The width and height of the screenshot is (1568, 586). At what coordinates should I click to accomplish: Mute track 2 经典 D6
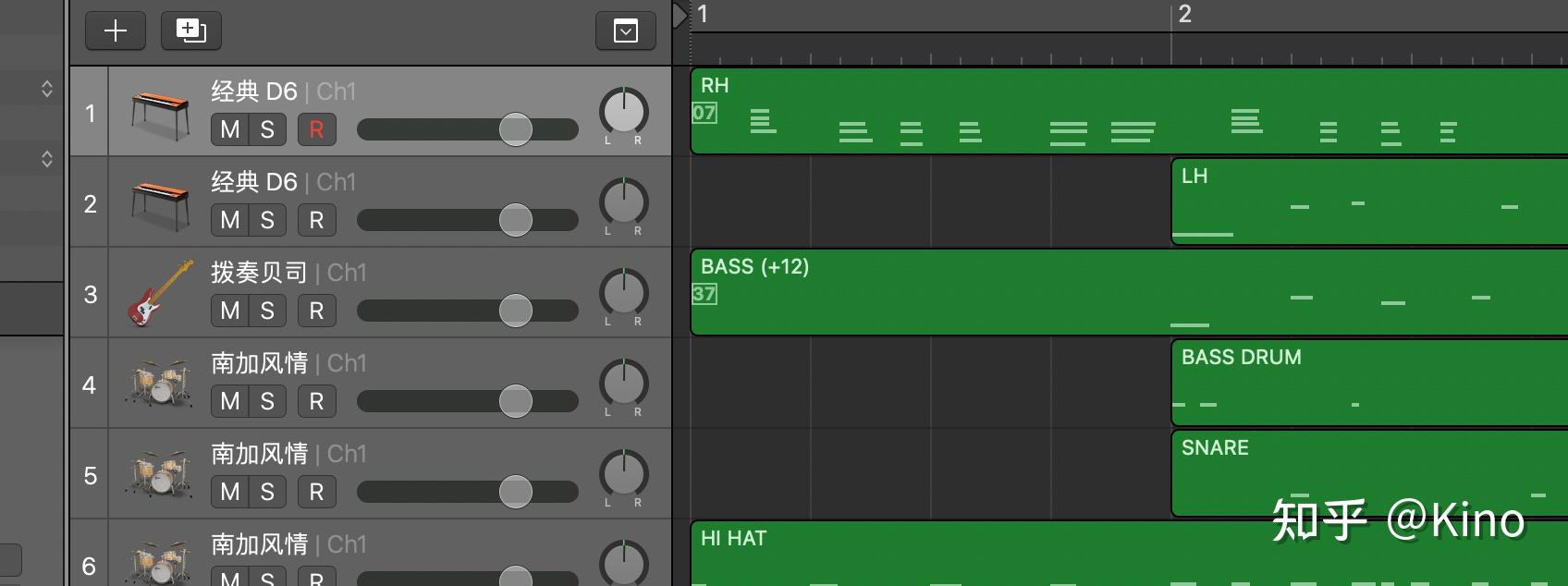tap(230, 220)
